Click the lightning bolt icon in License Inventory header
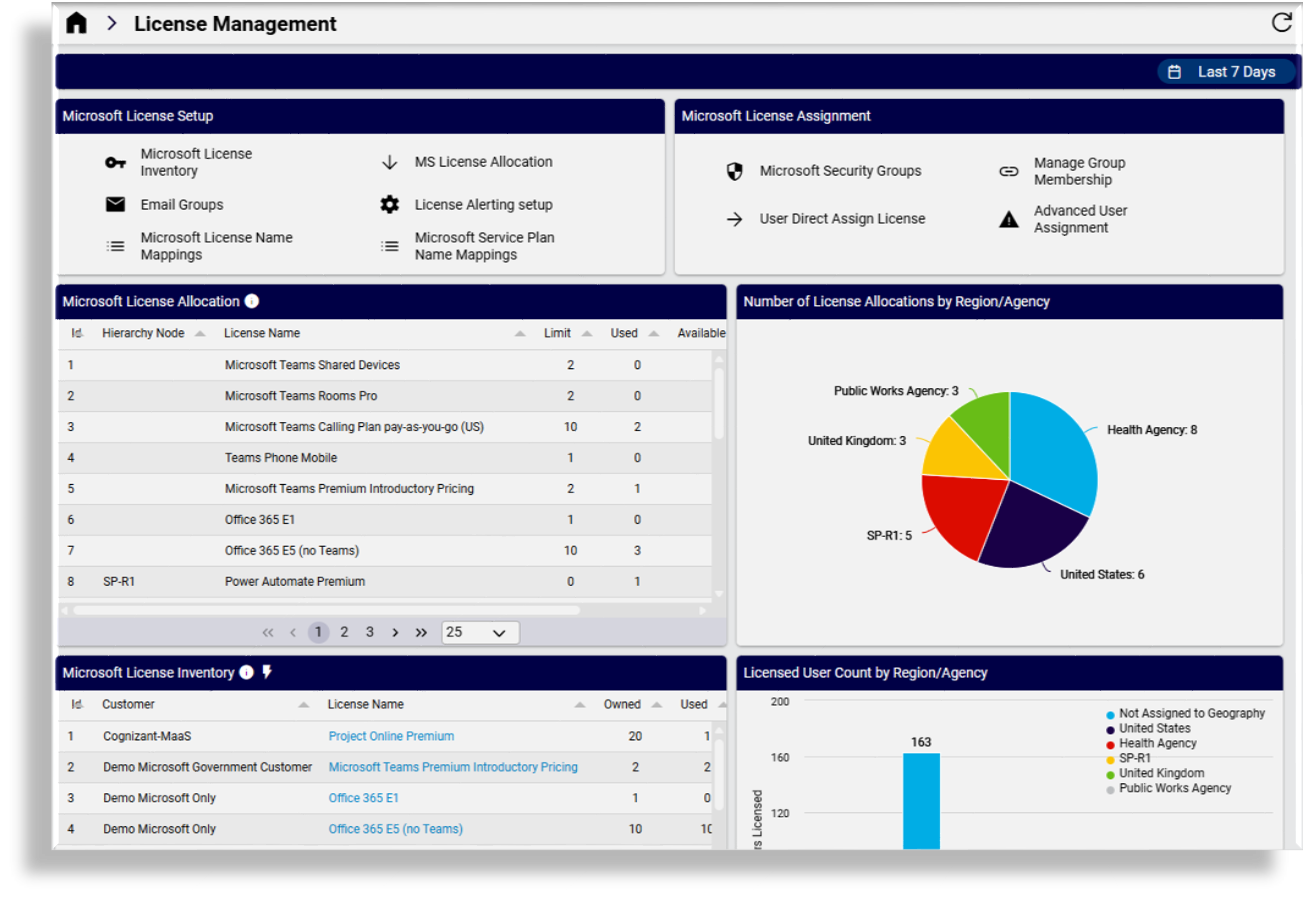 [x=267, y=672]
